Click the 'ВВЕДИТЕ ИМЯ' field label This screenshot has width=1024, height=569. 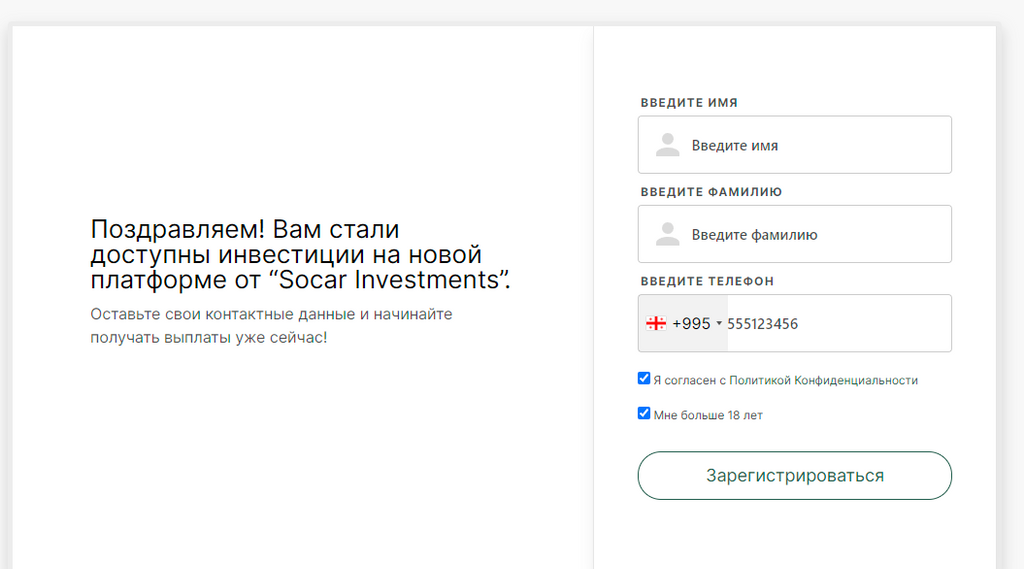coord(689,103)
